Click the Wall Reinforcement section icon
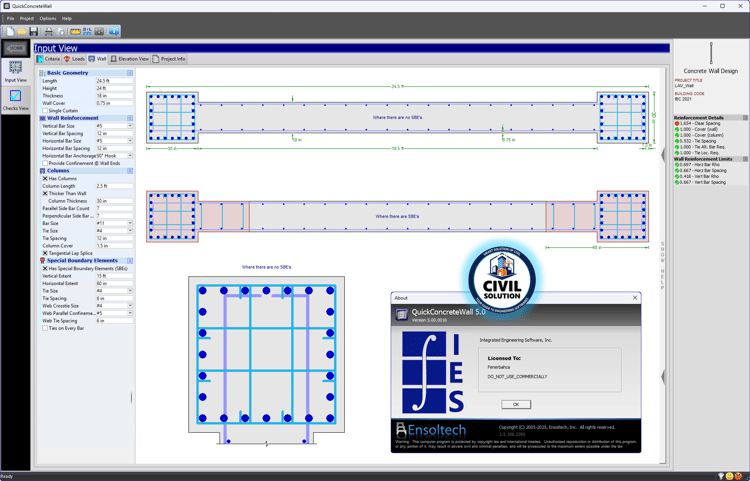The width and height of the screenshot is (750, 481). [x=42, y=118]
